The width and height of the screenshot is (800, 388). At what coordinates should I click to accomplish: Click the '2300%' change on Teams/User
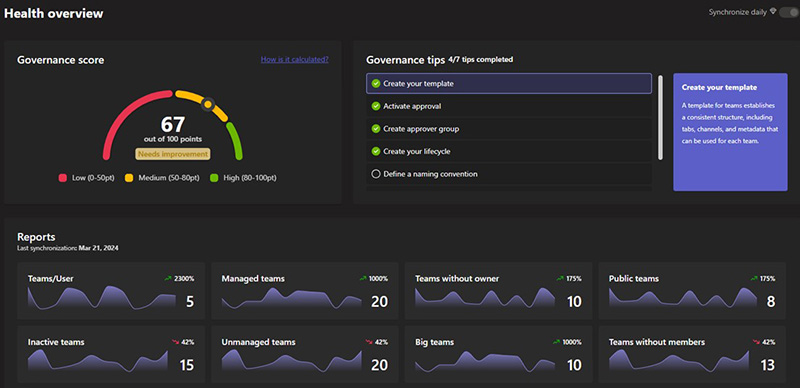coord(184,279)
